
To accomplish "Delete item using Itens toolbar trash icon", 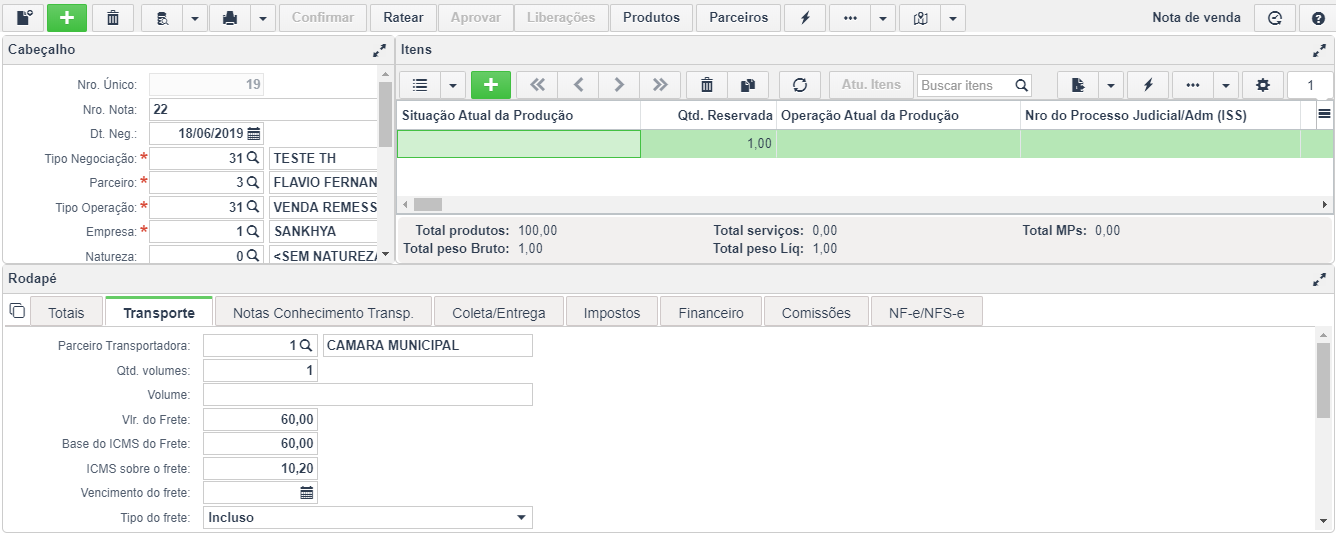I will click(x=707, y=85).
